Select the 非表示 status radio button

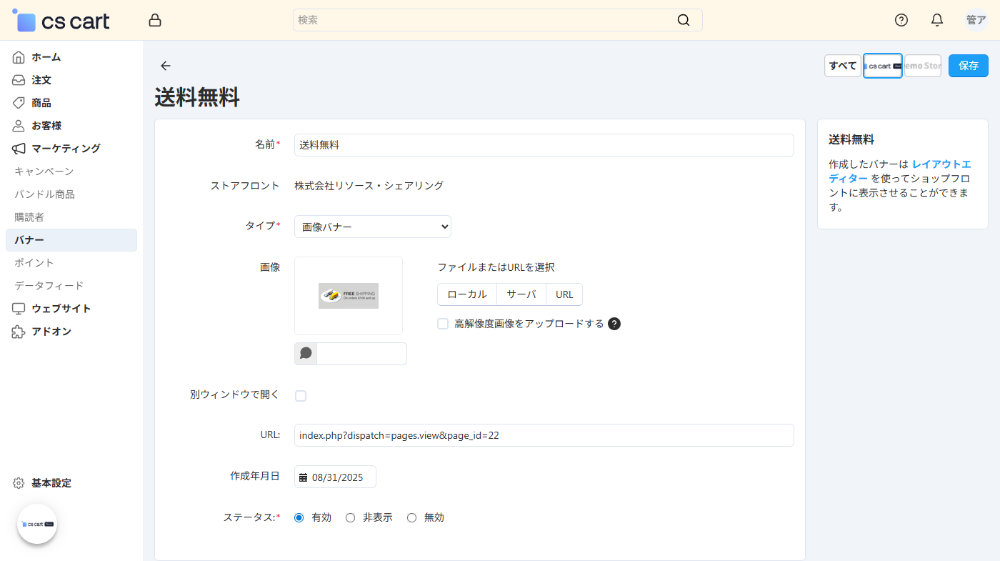[350, 518]
